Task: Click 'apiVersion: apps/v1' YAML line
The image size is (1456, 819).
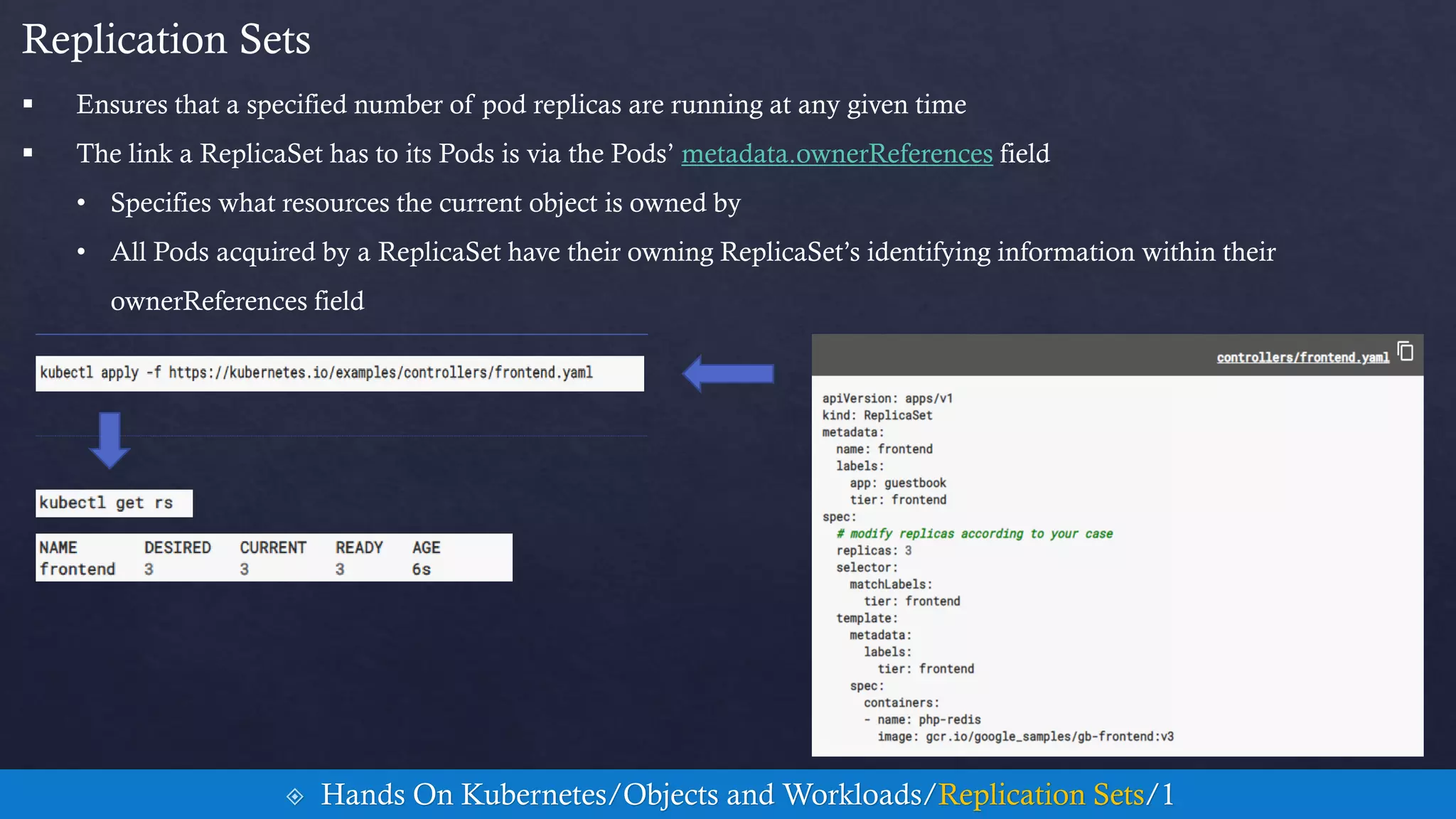Action: (887, 398)
